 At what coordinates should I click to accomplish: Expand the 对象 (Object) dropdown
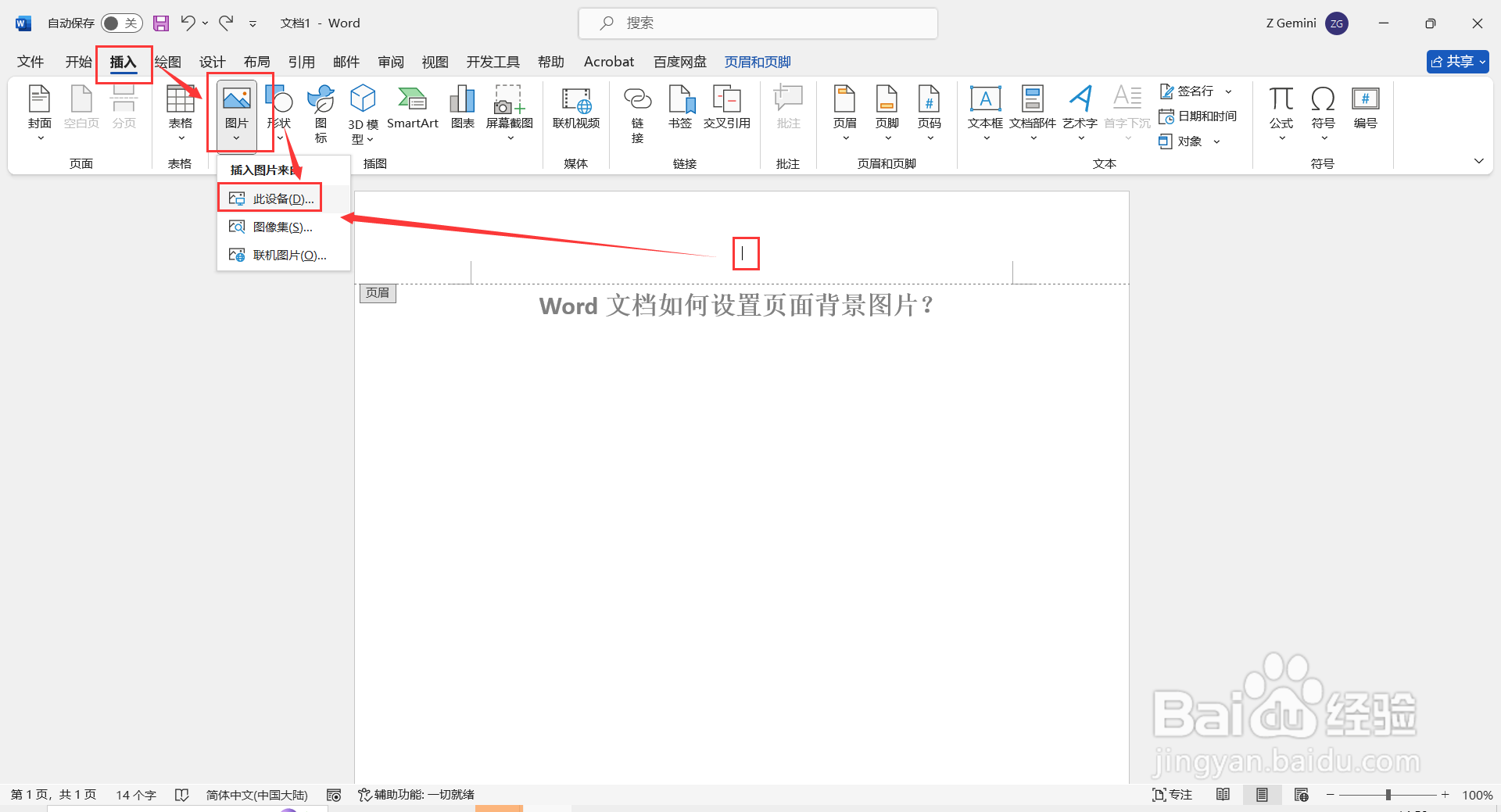[1216, 141]
